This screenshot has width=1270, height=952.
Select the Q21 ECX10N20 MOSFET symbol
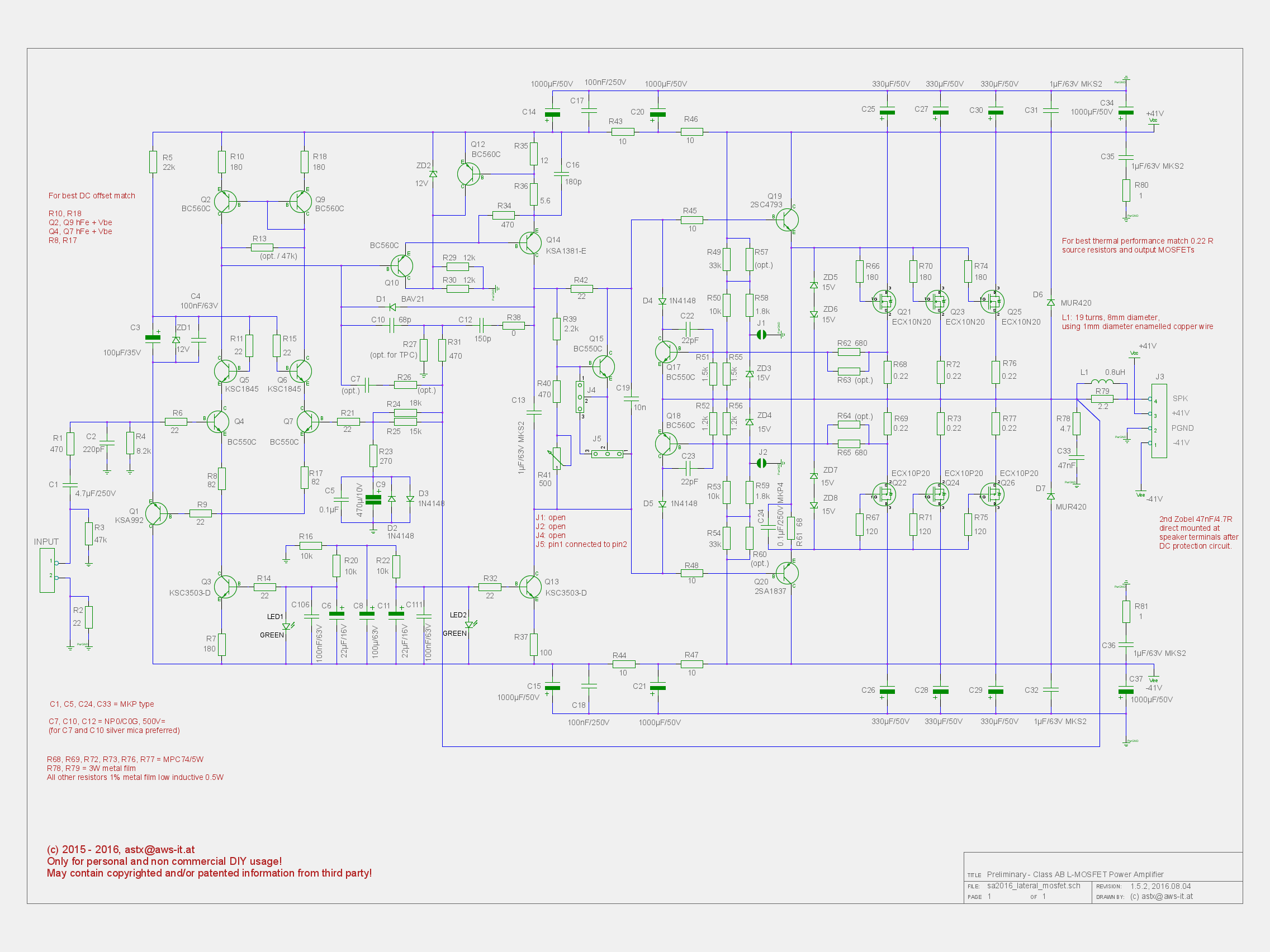[x=884, y=301]
